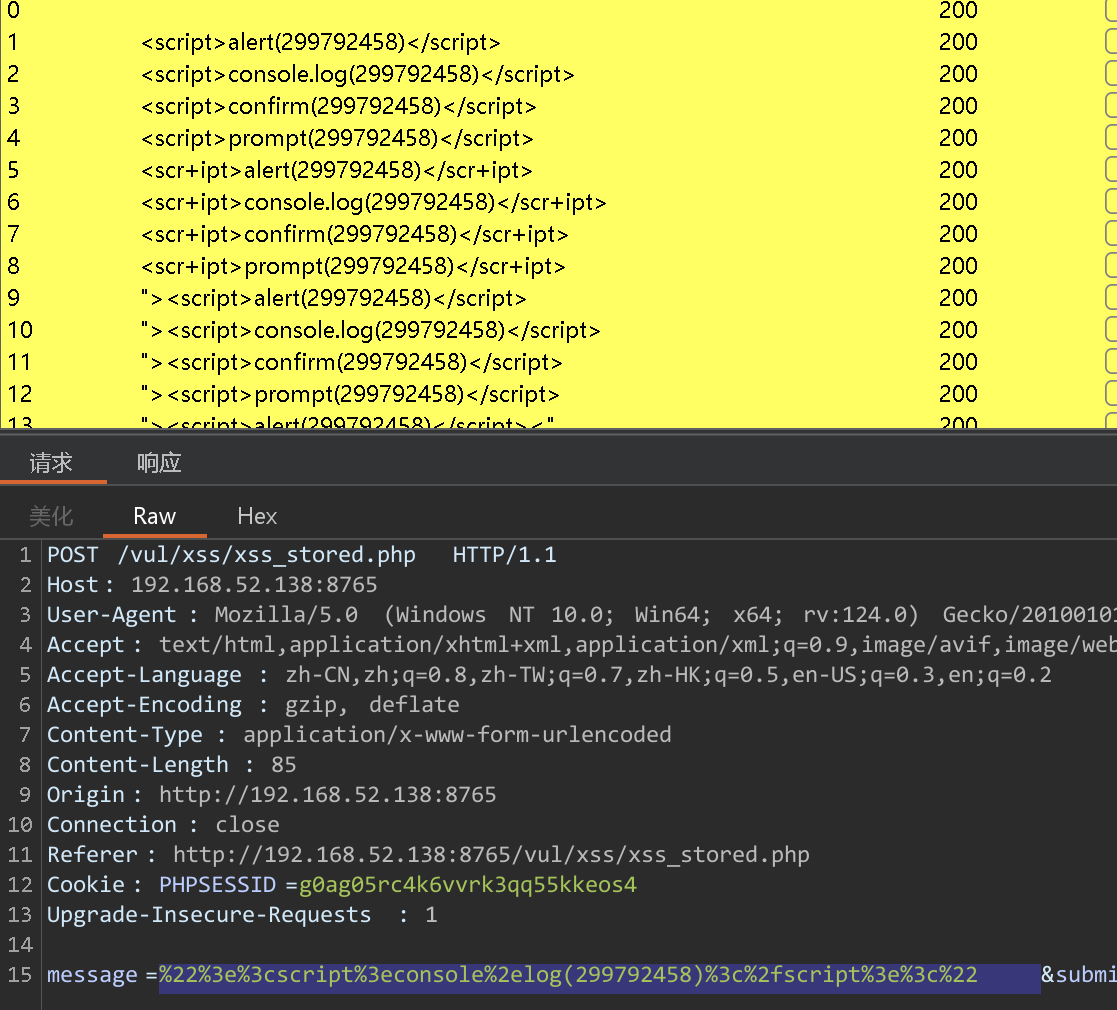Click the Accept-Language header value zh-CN
Image resolution: width=1117 pixels, height=1010 pixels.
point(318,675)
